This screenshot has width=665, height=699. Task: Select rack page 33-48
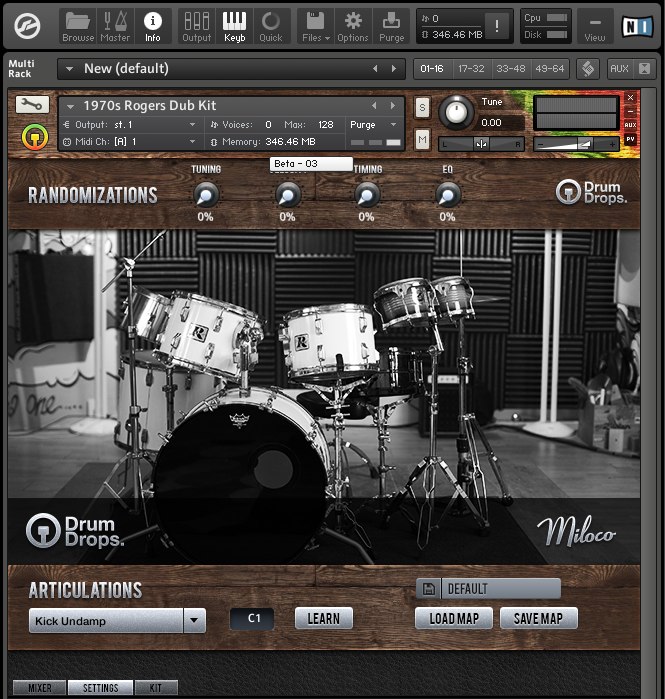(511, 69)
